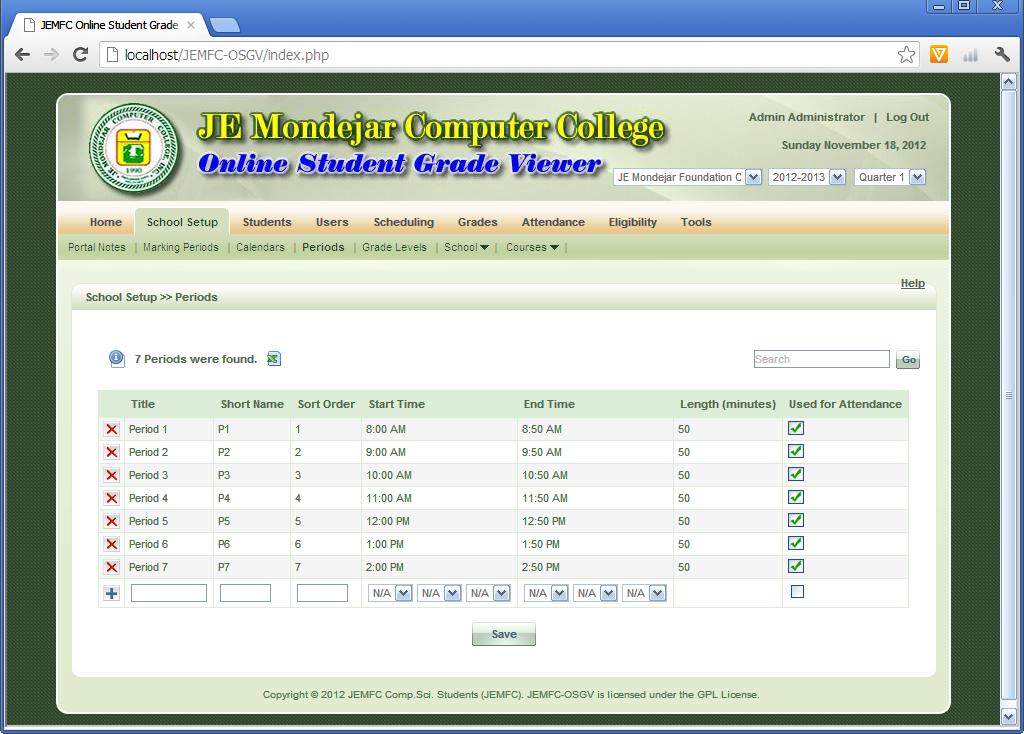This screenshot has width=1024, height=734.
Task: Bookmark the page with the star icon
Action: tap(906, 54)
